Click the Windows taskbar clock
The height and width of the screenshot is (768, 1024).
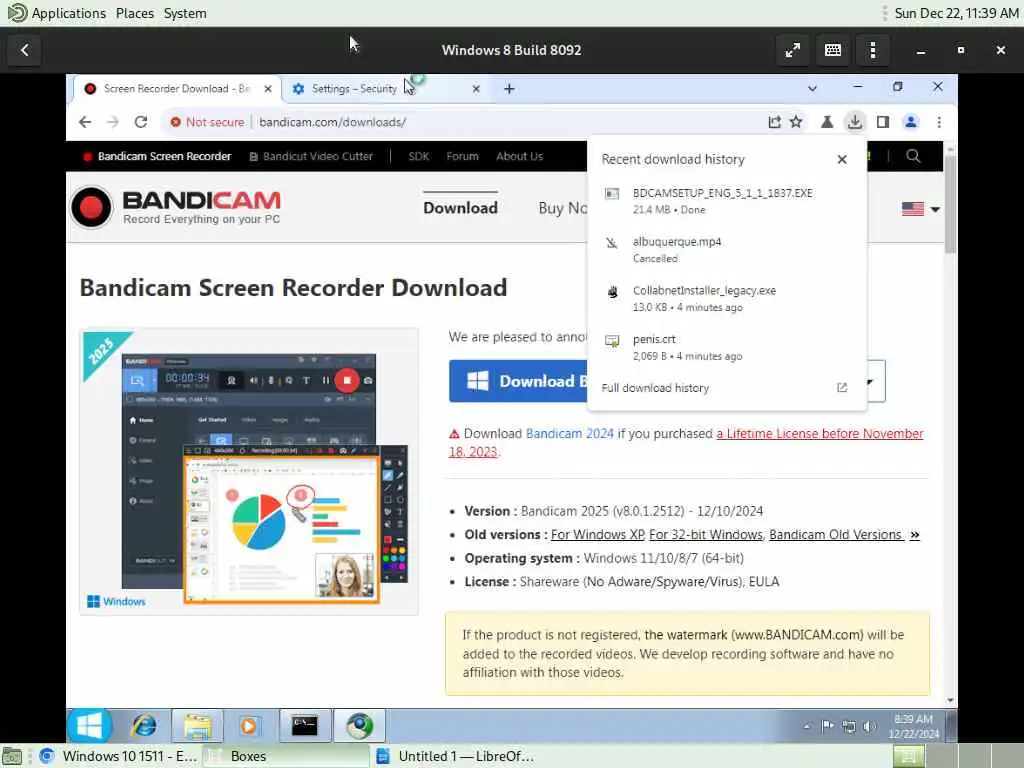tap(913, 726)
